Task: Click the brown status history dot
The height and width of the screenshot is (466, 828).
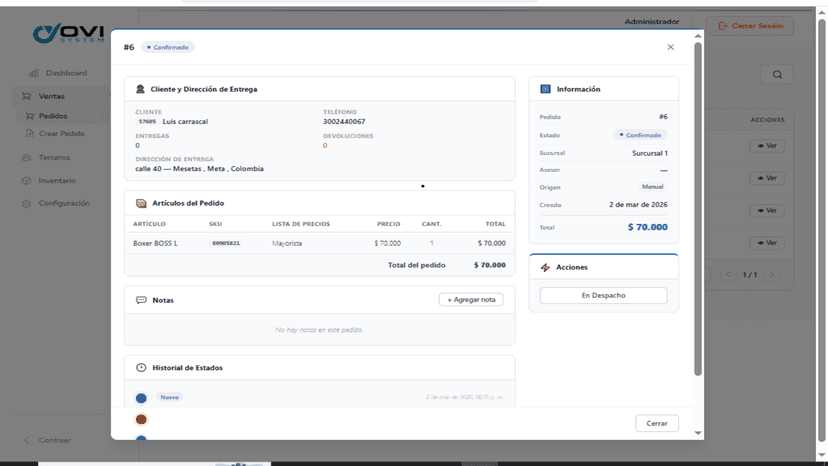Action: 141,419
